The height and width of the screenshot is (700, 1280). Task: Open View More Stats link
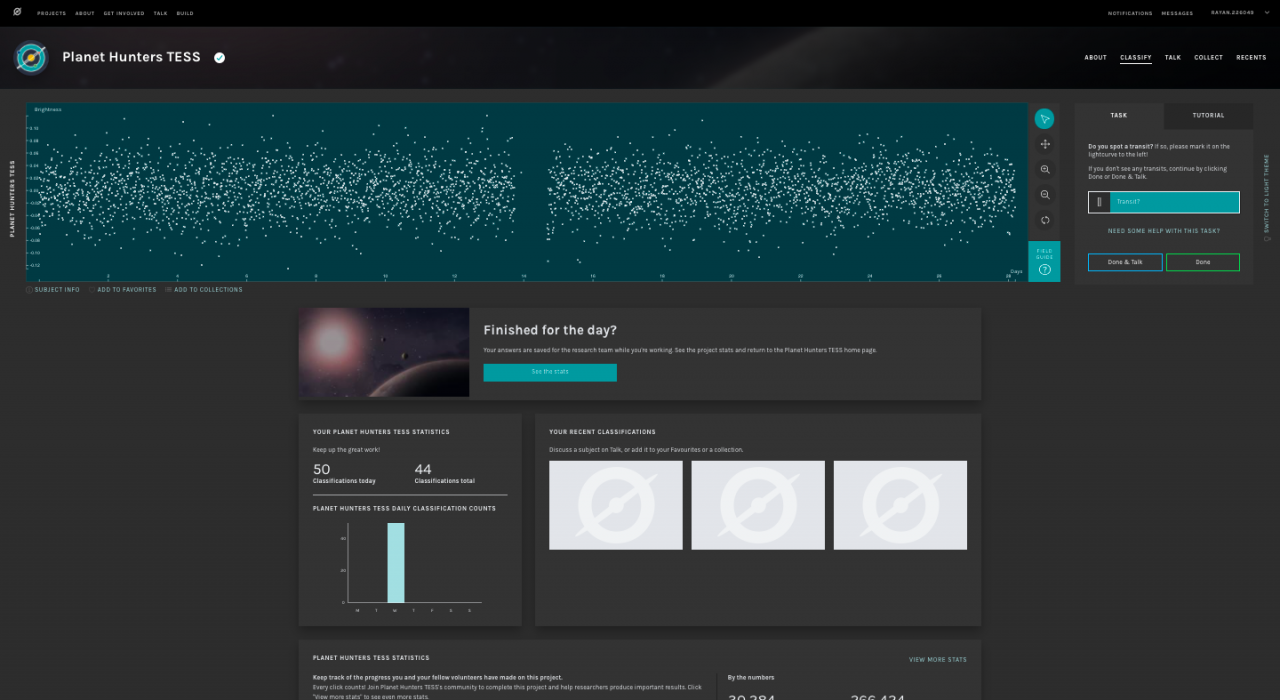(938, 660)
